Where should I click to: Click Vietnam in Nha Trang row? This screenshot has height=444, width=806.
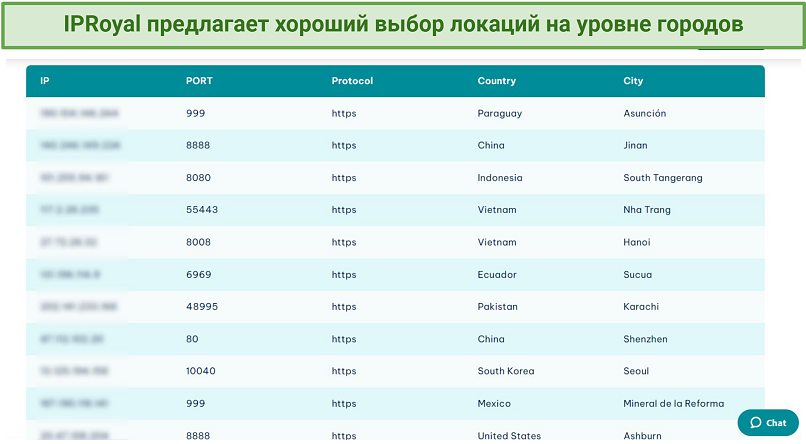497,209
